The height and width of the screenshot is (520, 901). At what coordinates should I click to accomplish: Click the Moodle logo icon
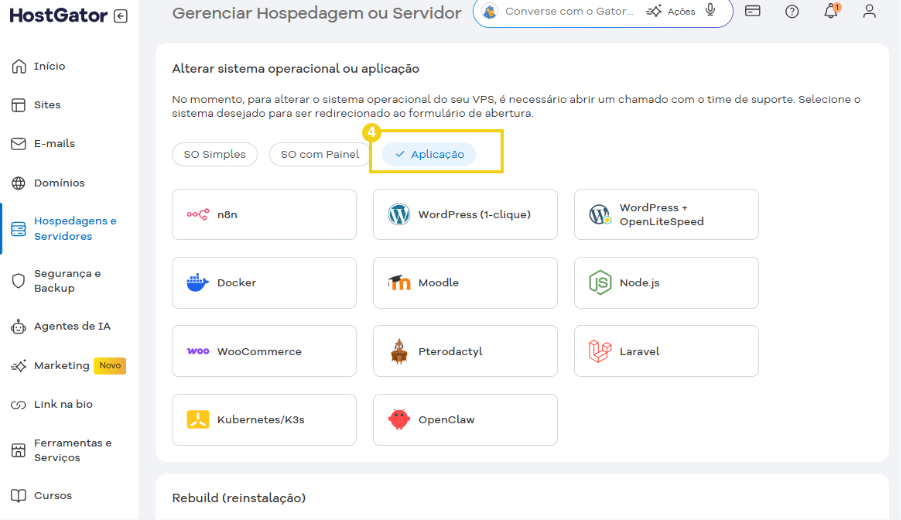[x=399, y=282]
